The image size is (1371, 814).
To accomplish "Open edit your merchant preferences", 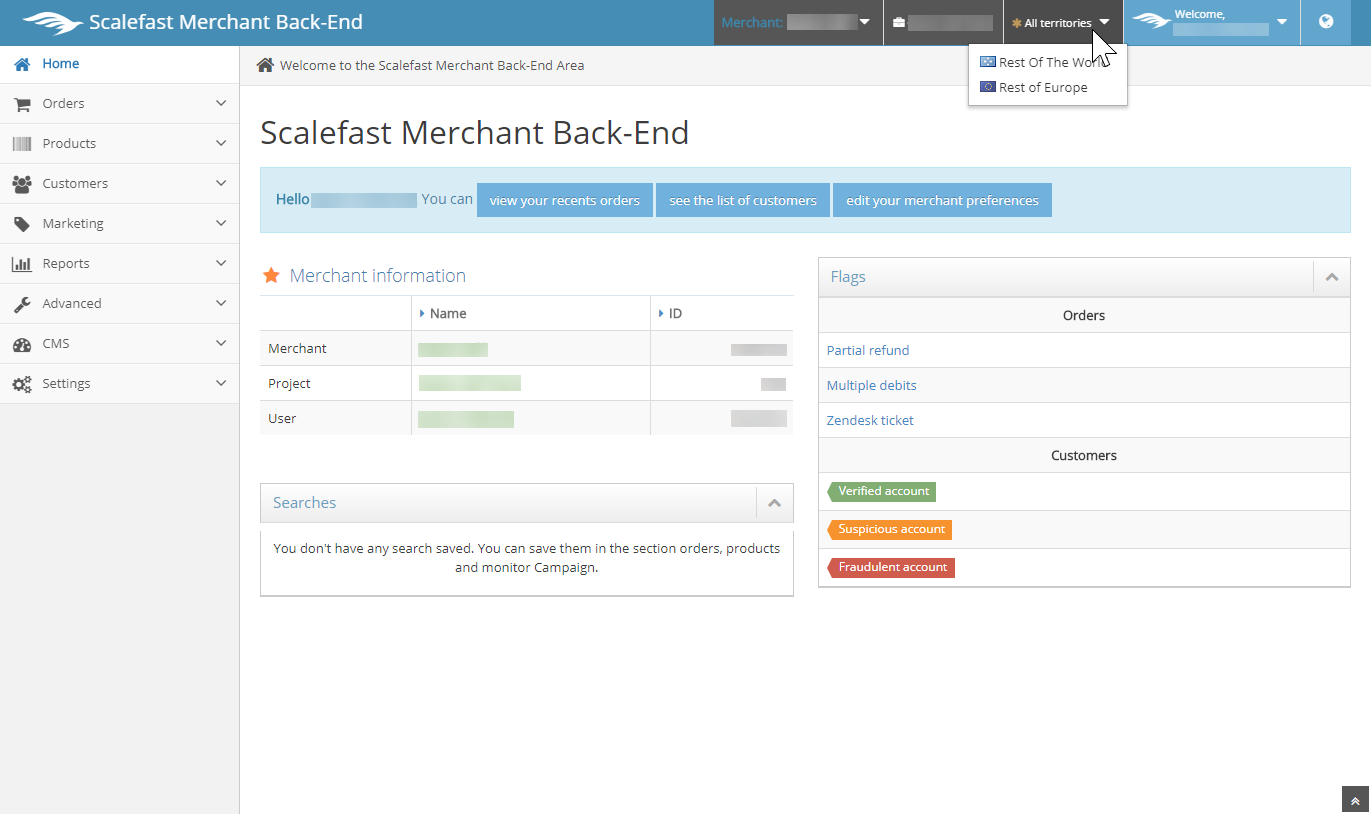I will click(942, 200).
